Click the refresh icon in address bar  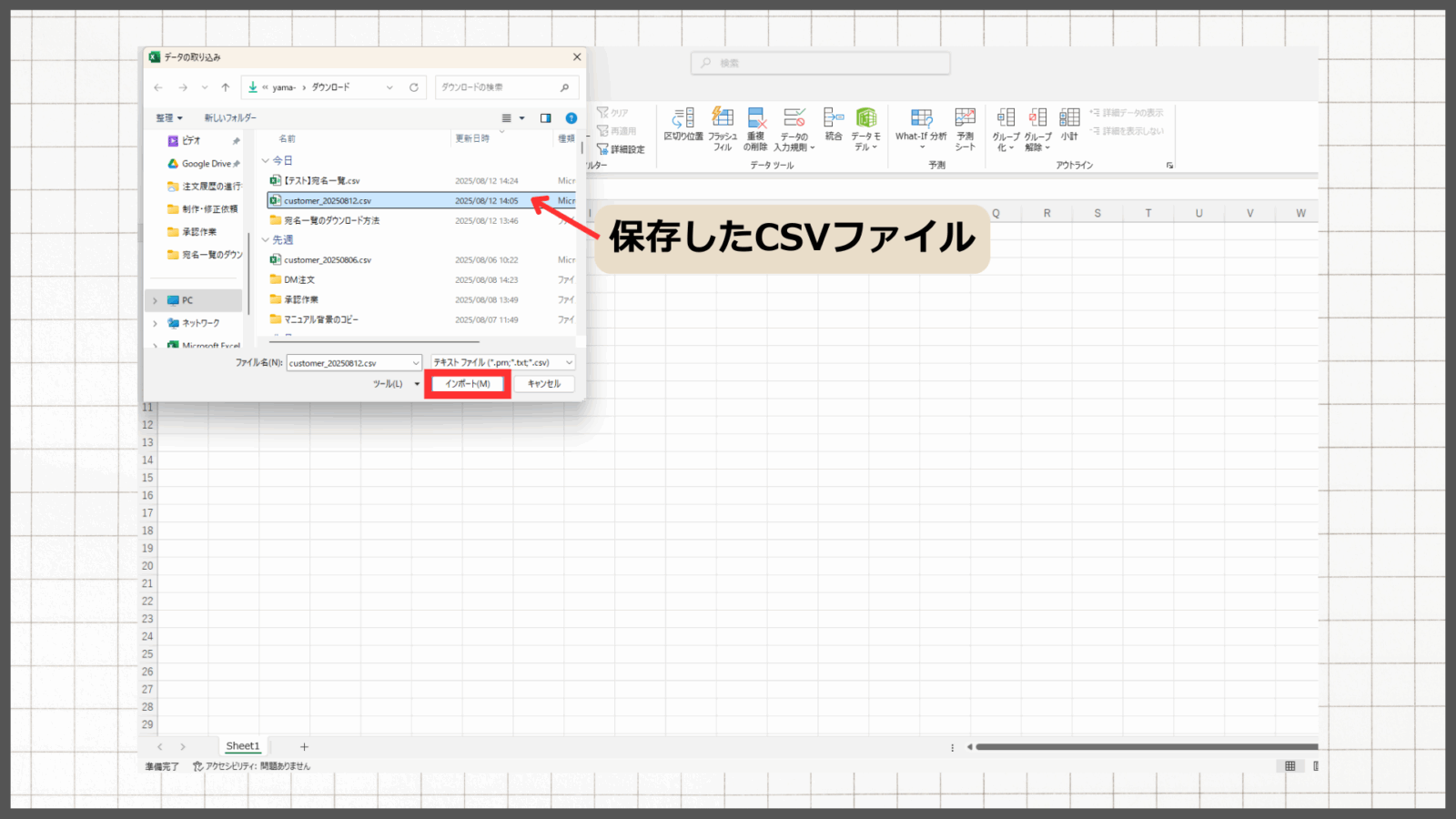tap(414, 87)
